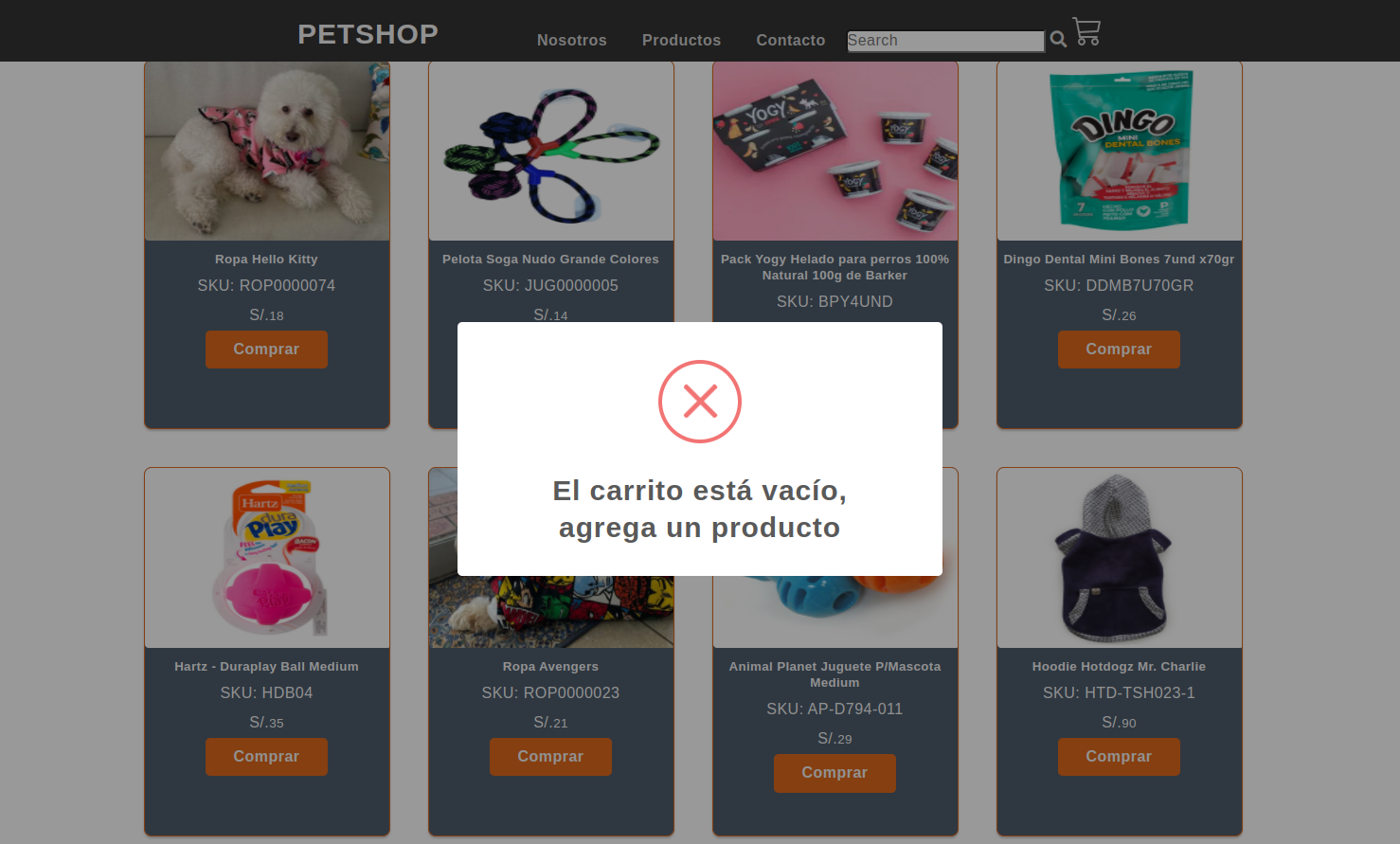Click the magnifying glass search icon
Viewport: 1400px width, 844px height.
tap(1058, 40)
